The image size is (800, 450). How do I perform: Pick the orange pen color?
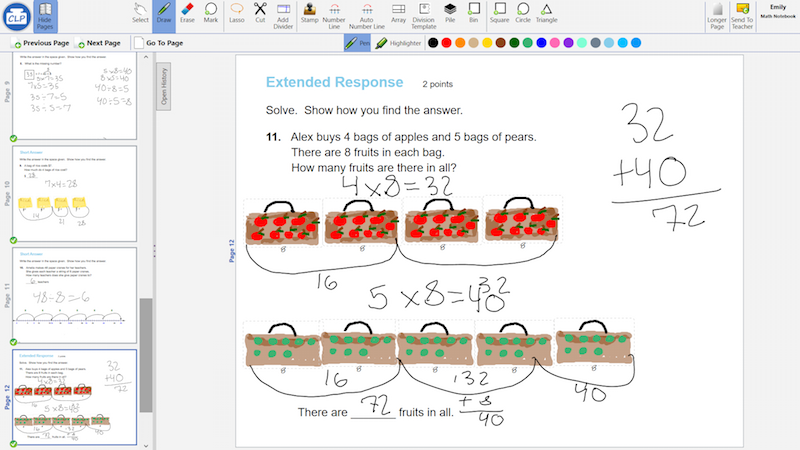tap(460, 43)
